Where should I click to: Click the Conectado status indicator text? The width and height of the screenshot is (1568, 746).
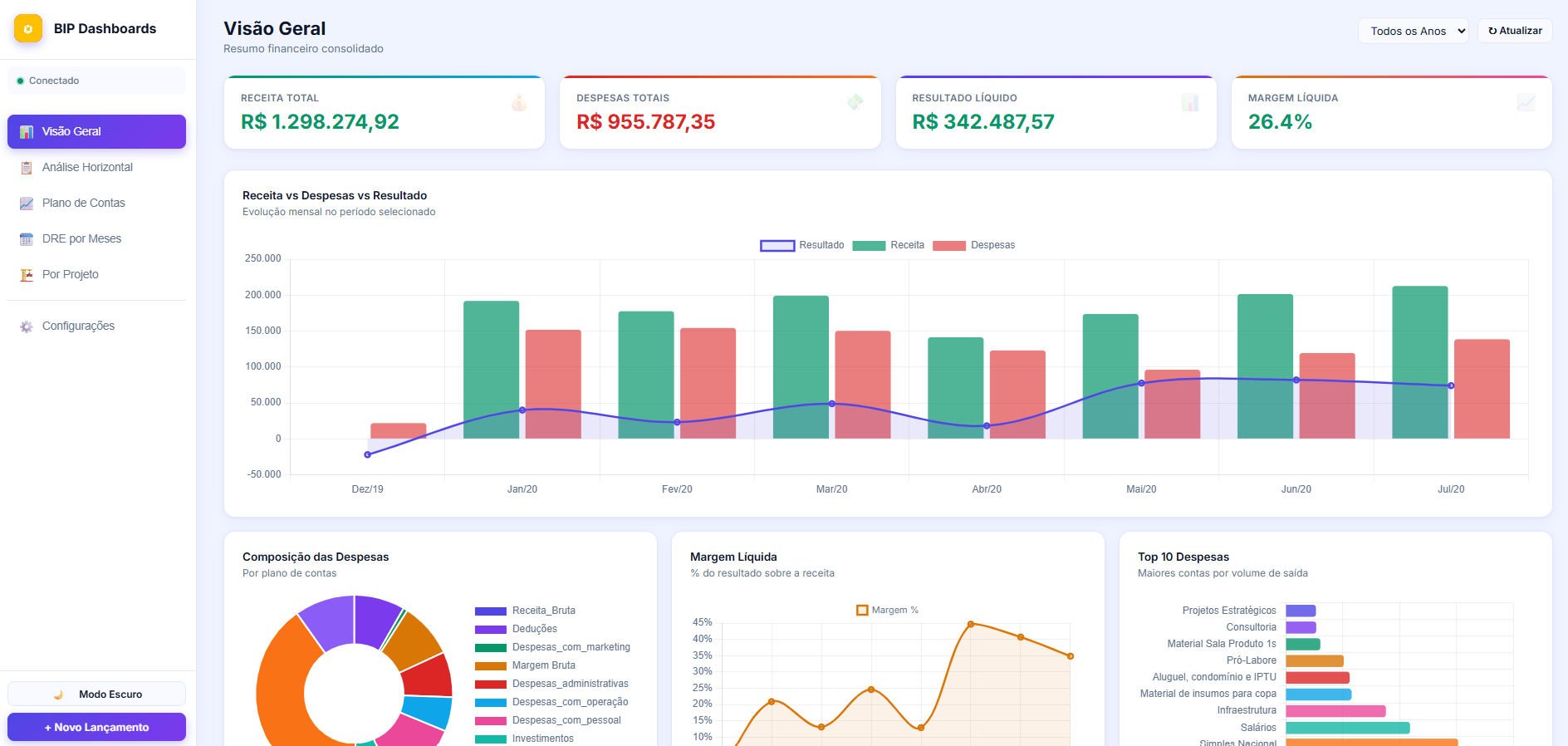pyautogui.click(x=54, y=81)
